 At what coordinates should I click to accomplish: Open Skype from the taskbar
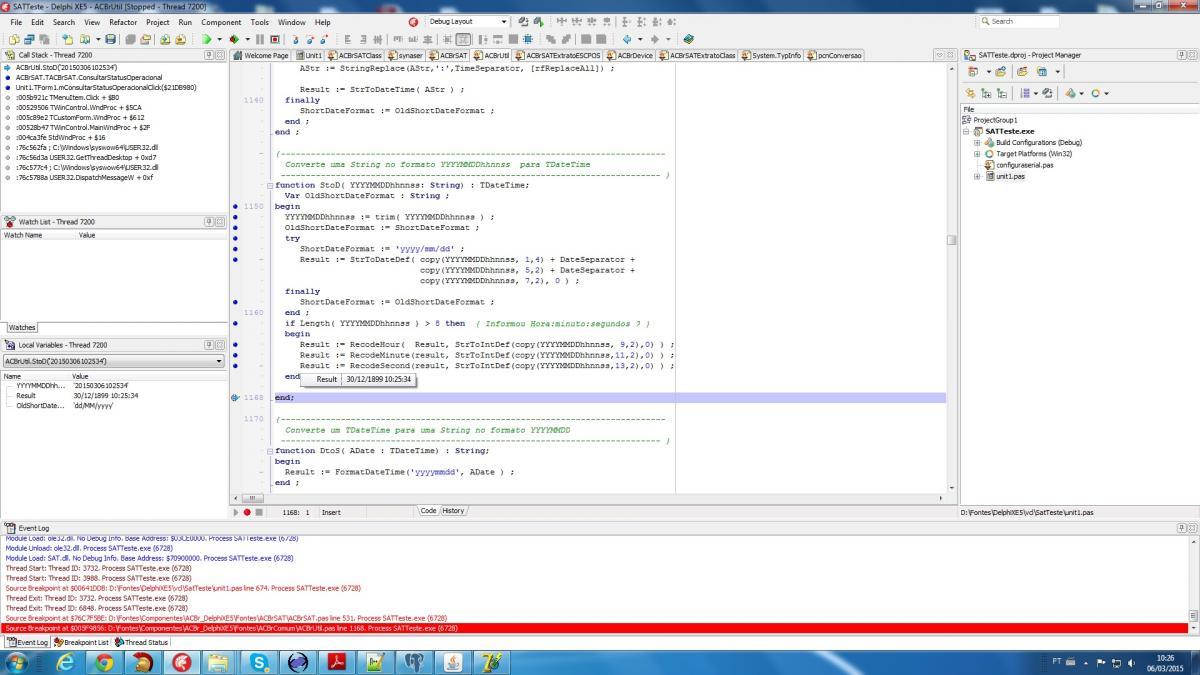point(260,661)
